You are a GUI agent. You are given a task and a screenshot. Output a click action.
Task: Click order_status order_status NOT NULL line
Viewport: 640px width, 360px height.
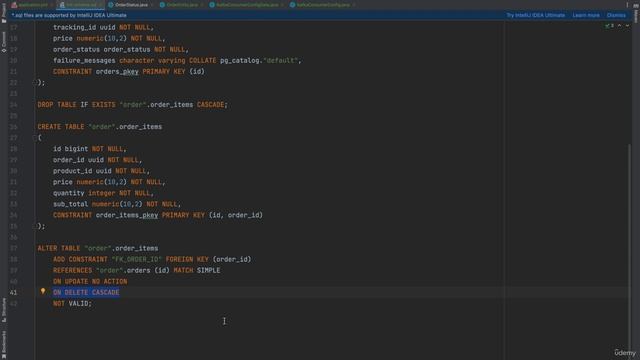pyautogui.click(x=121, y=49)
